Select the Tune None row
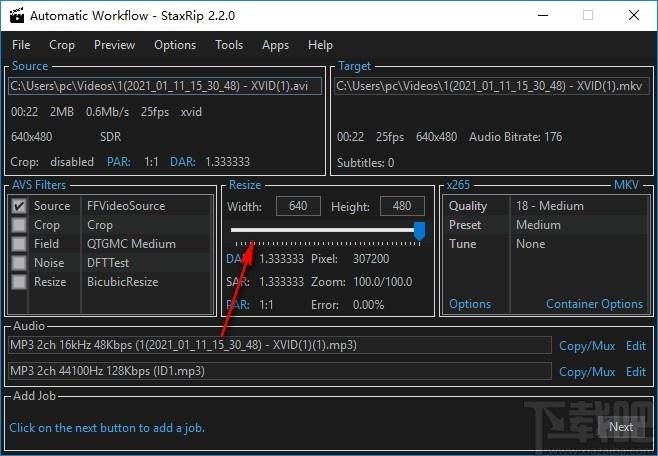This screenshot has width=658, height=456. click(546, 244)
